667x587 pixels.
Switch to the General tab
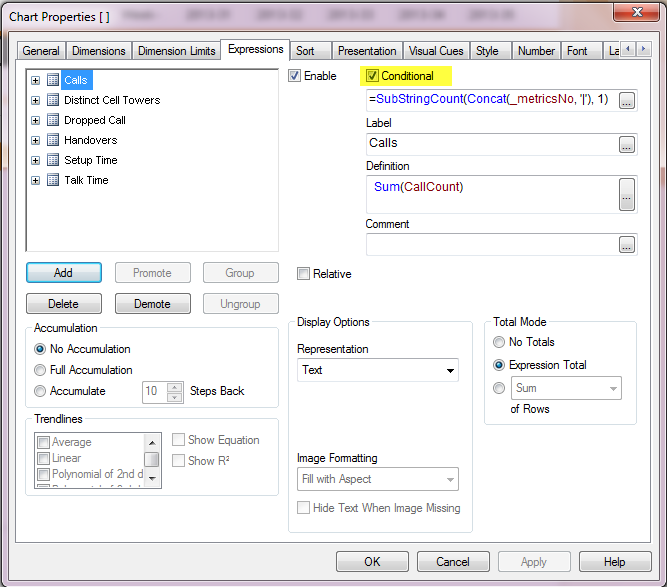pos(41,51)
